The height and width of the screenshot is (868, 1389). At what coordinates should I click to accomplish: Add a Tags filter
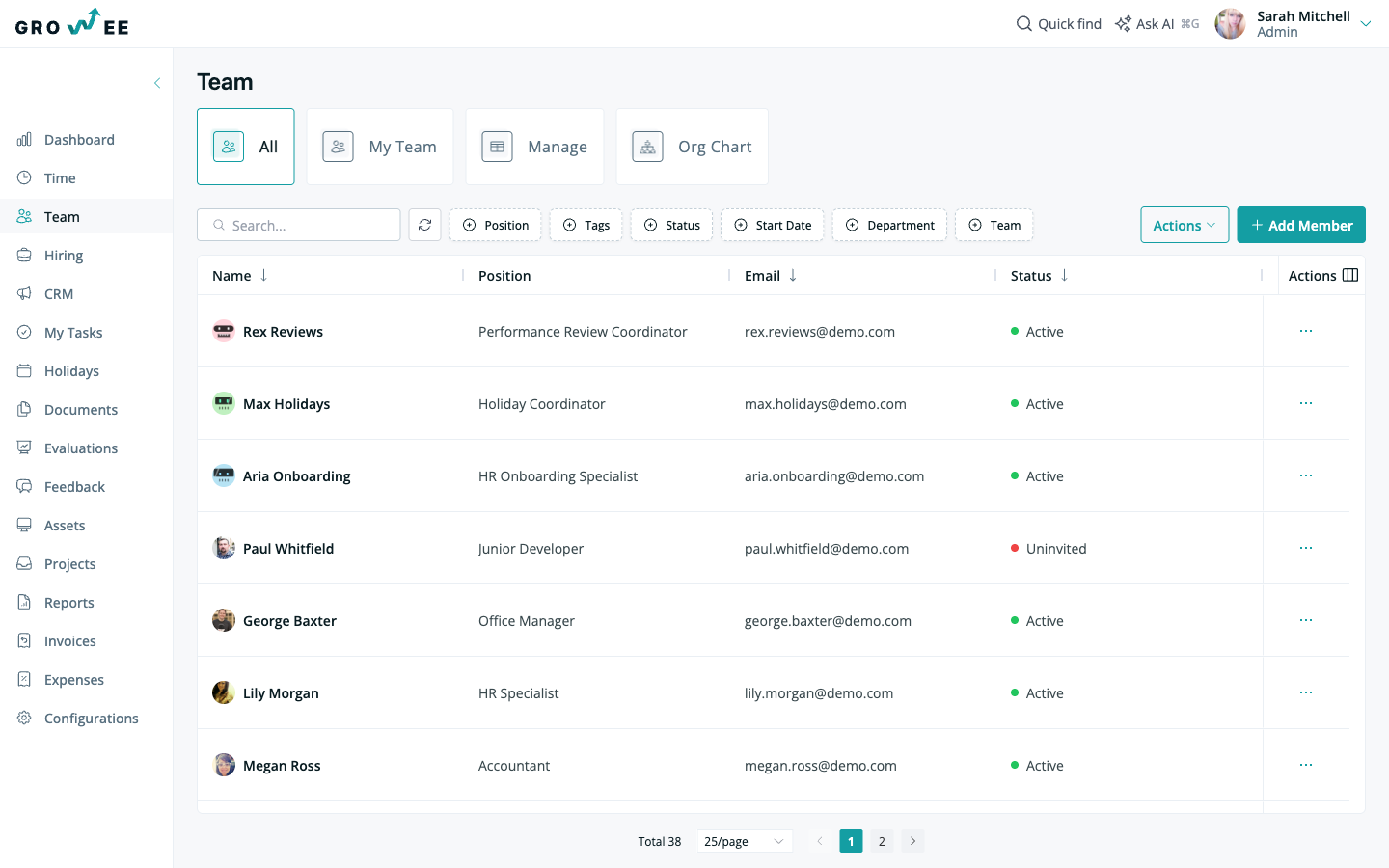586,225
